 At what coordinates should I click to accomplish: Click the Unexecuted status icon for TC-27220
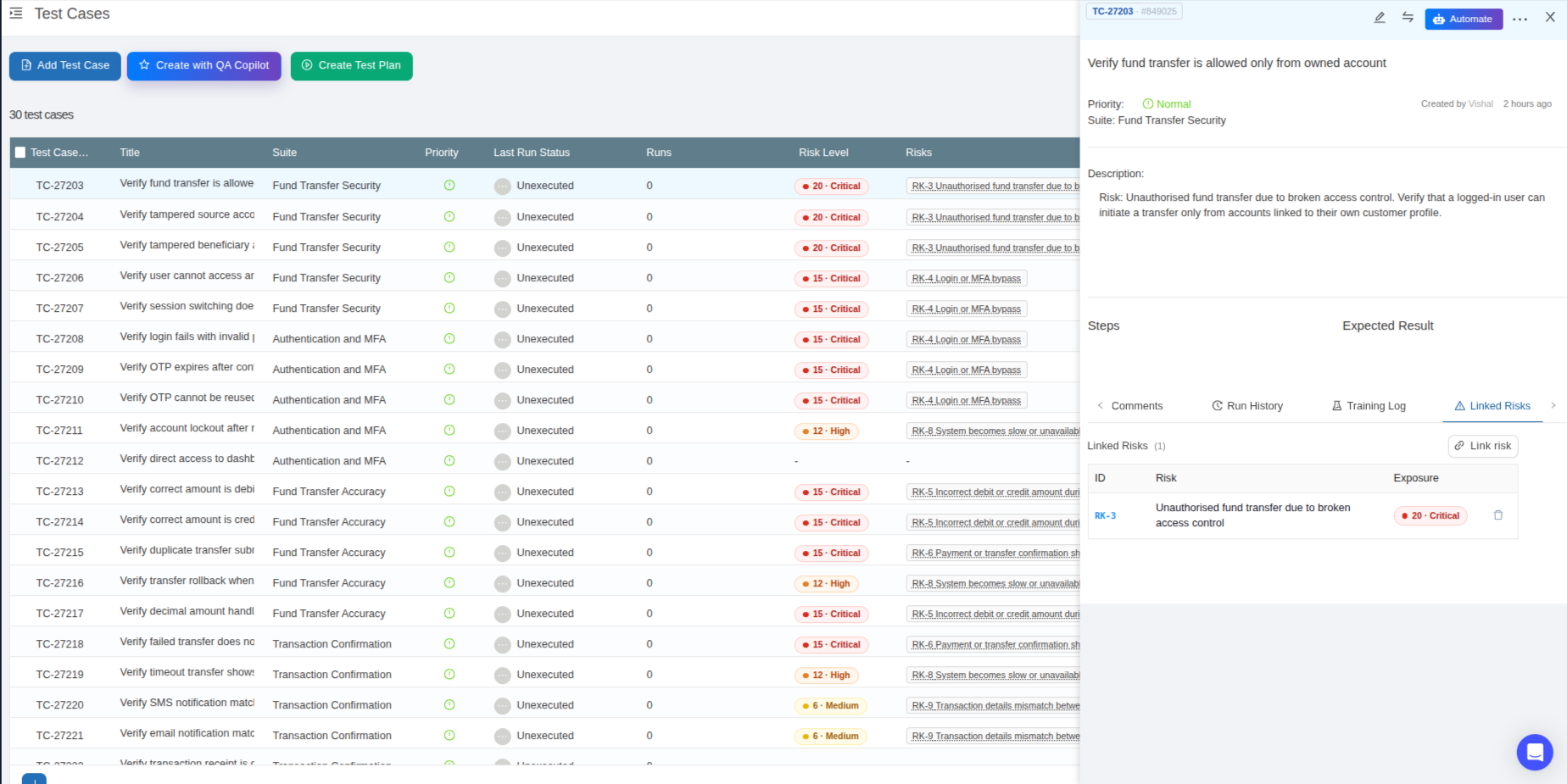[x=502, y=705]
